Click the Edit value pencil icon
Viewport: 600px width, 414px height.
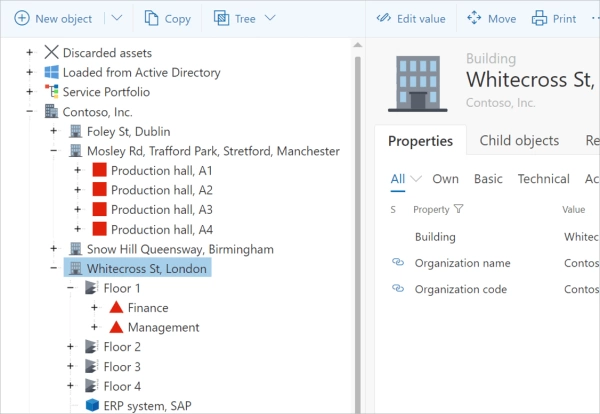383,18
